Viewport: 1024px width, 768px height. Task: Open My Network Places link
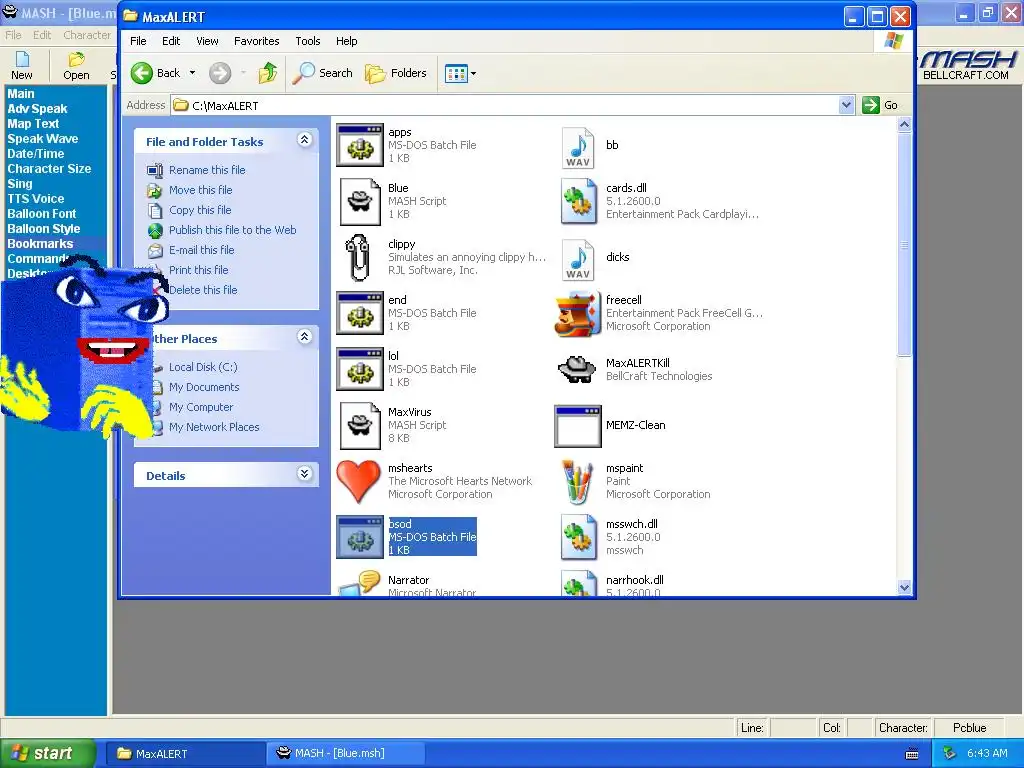point(214,427)
